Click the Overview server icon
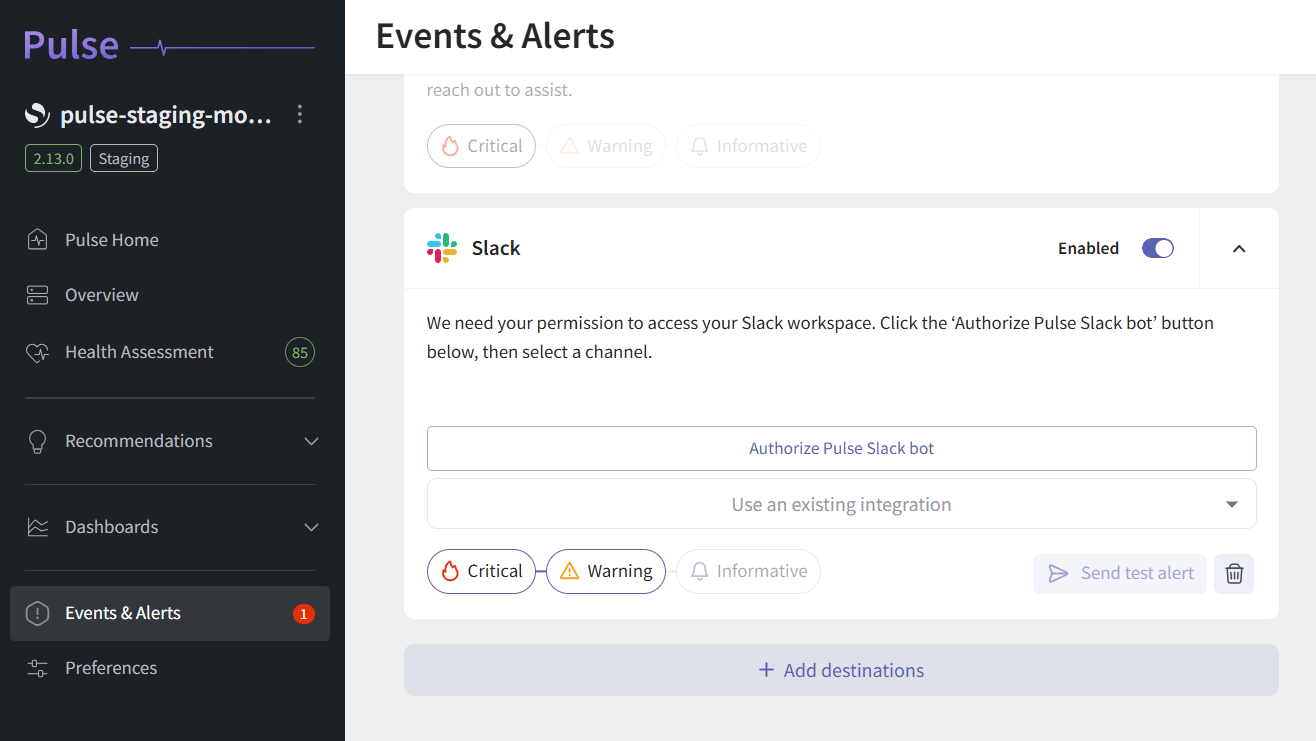This screenshot has width=1316, height=741. (x=37, y=295)
